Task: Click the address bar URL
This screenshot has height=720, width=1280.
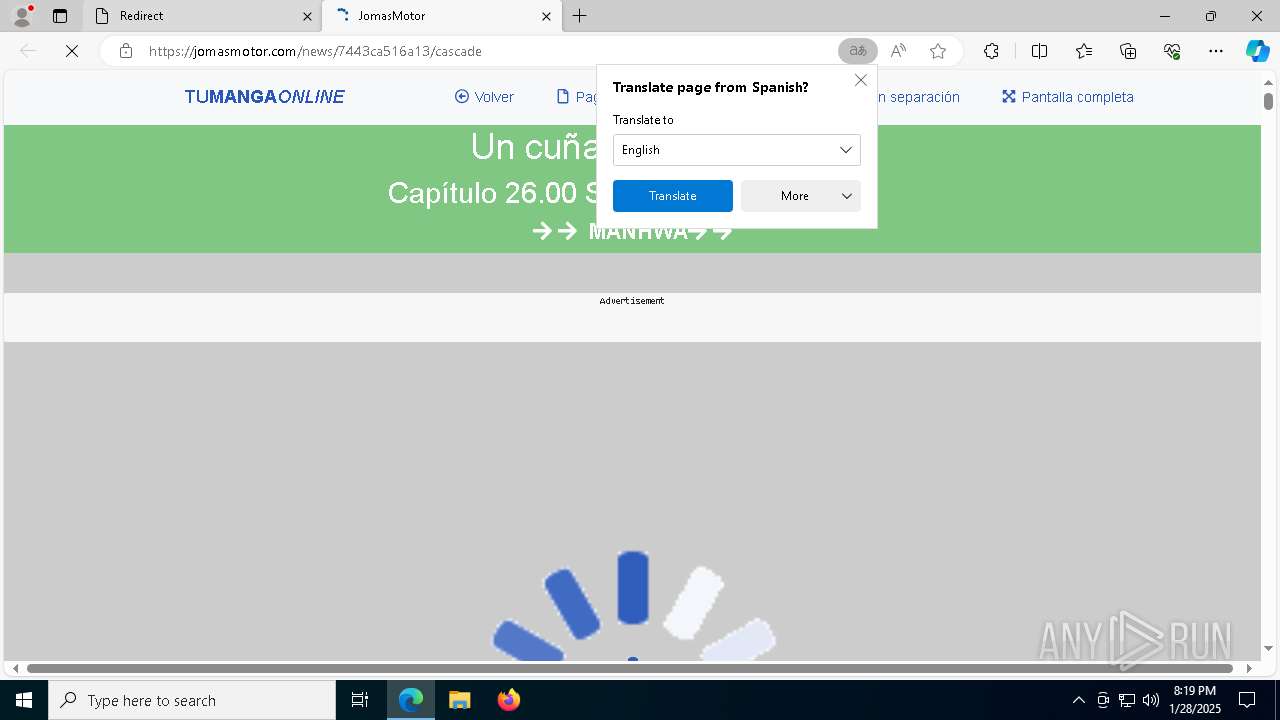Action: pos(315,51)
